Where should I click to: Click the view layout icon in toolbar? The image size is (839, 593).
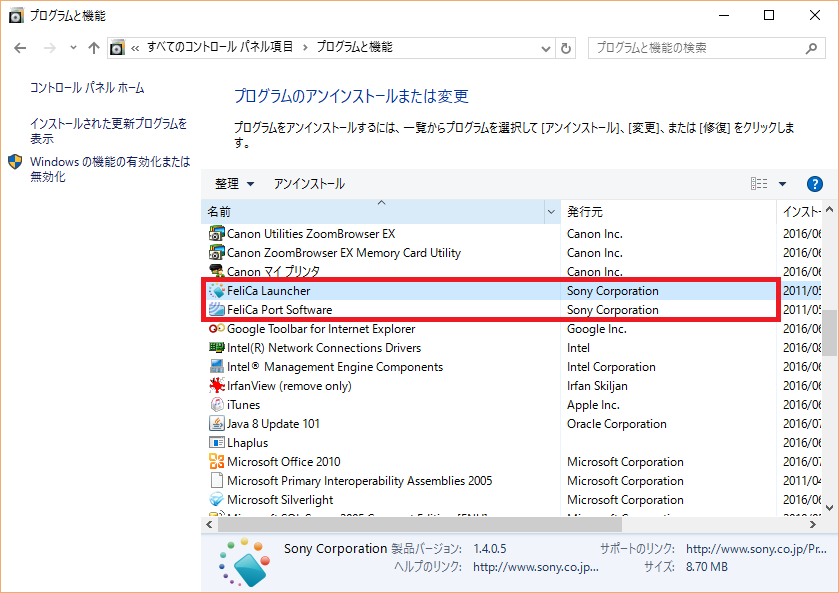759,184
